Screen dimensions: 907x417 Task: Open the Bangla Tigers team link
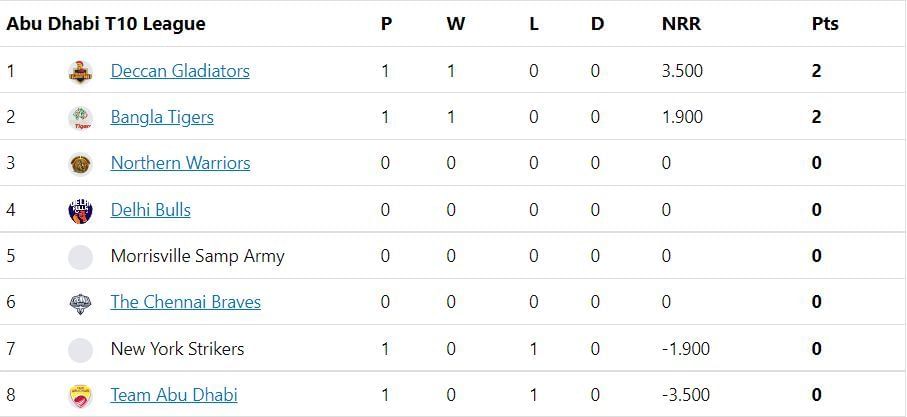click(162, 117)
